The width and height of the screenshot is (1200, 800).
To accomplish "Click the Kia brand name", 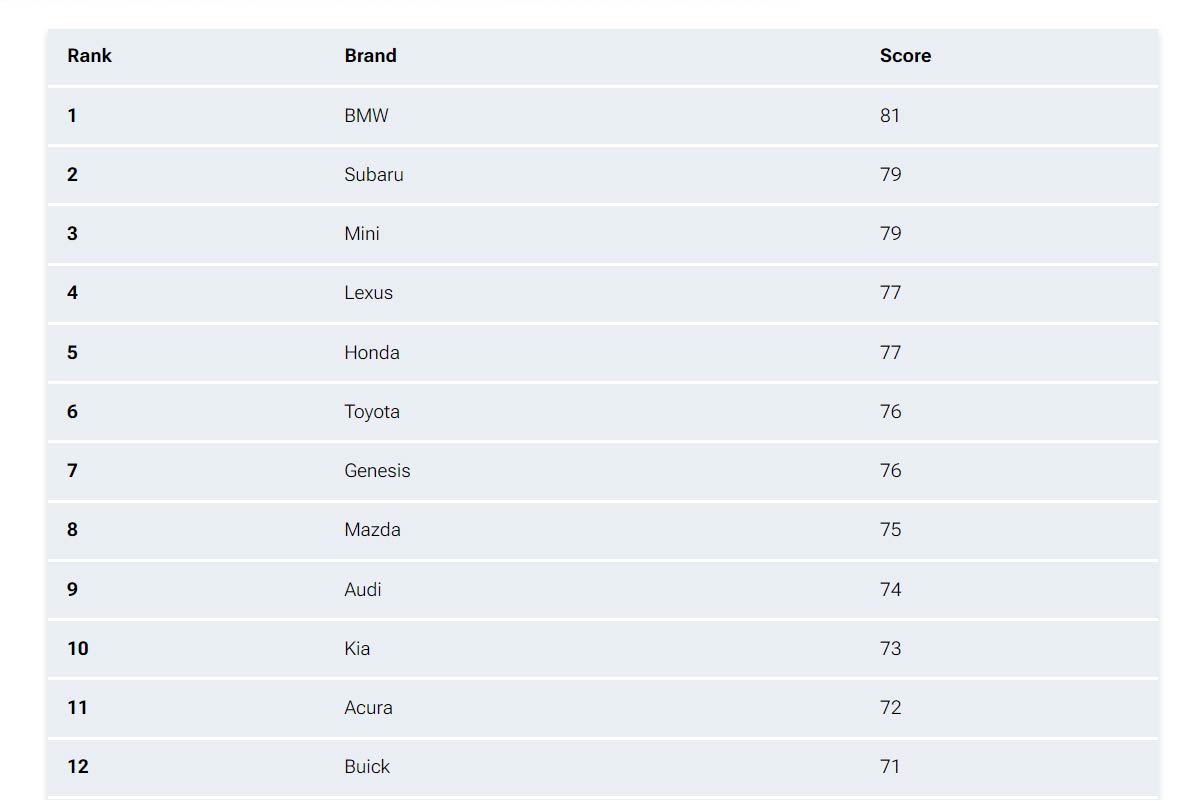I will (x=357, y=649).
